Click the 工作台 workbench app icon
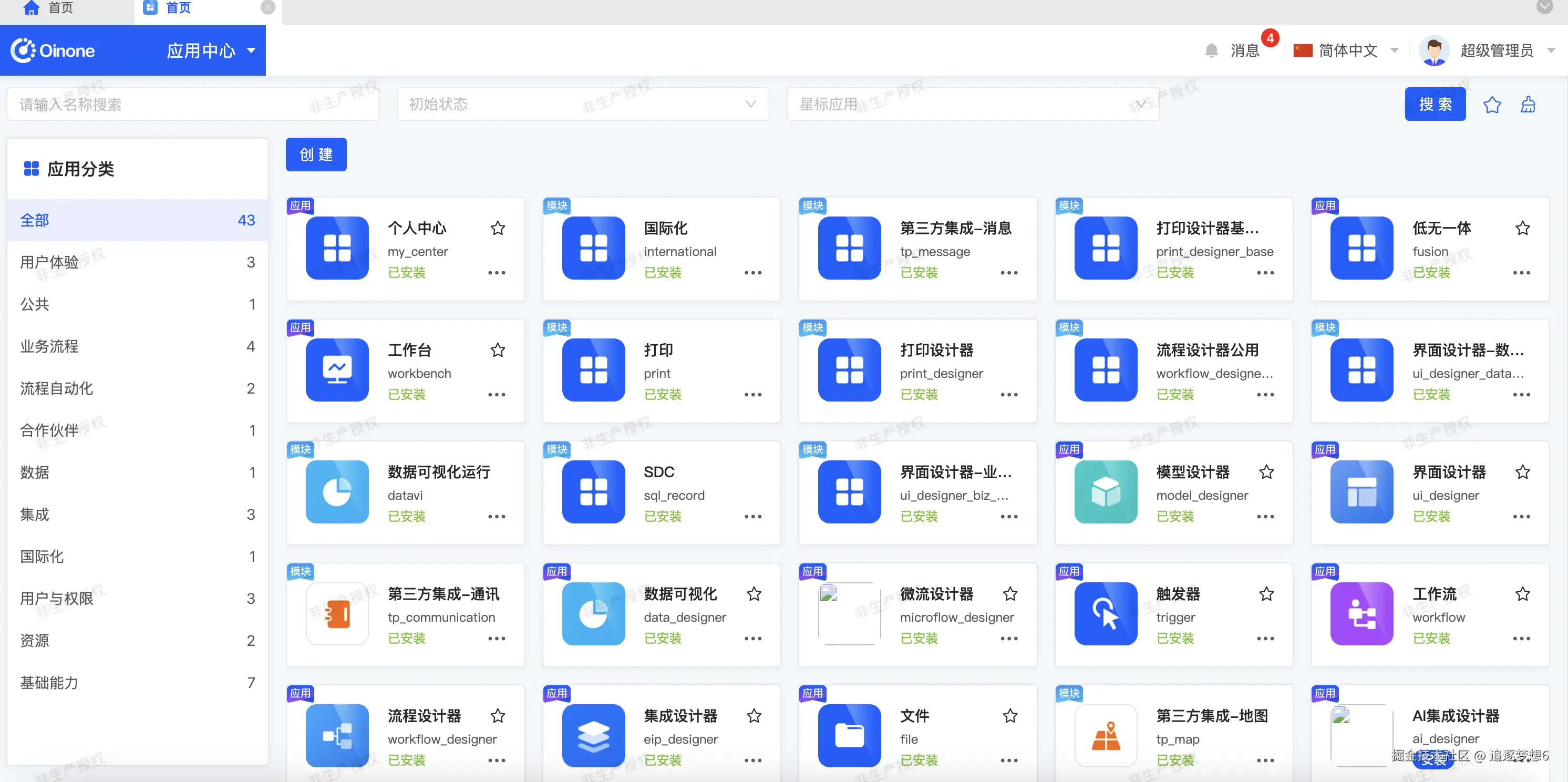The height and width of the screenshot is (782, 1568). pos(337,369)
